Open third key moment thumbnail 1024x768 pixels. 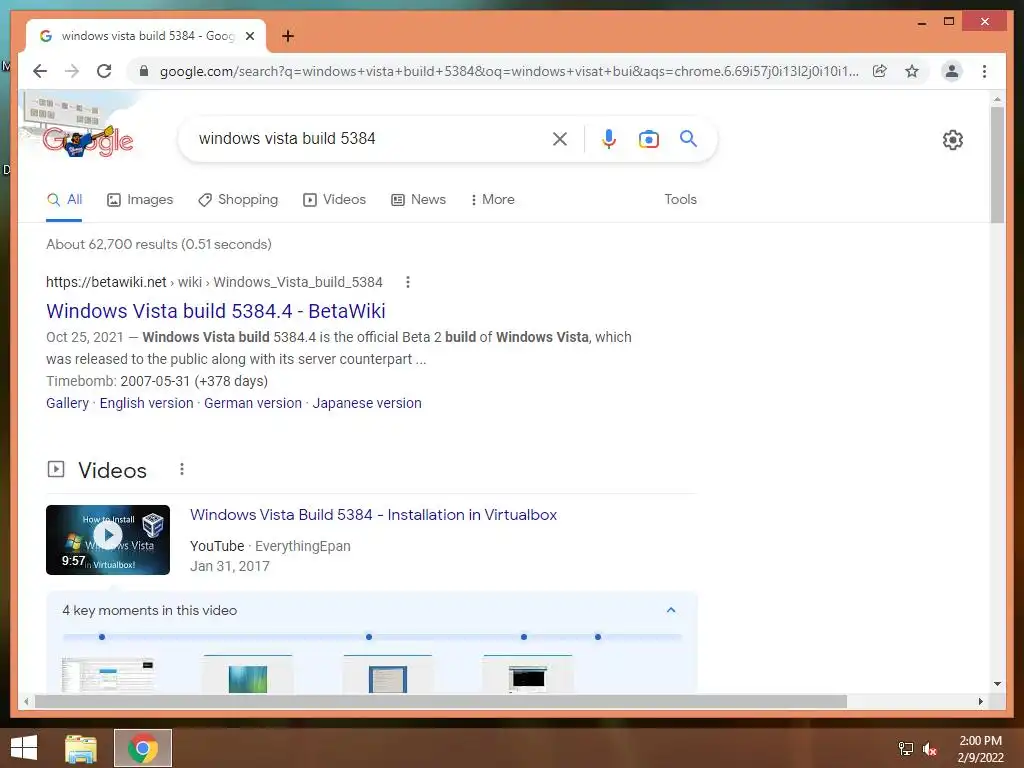tap(387, 675)
